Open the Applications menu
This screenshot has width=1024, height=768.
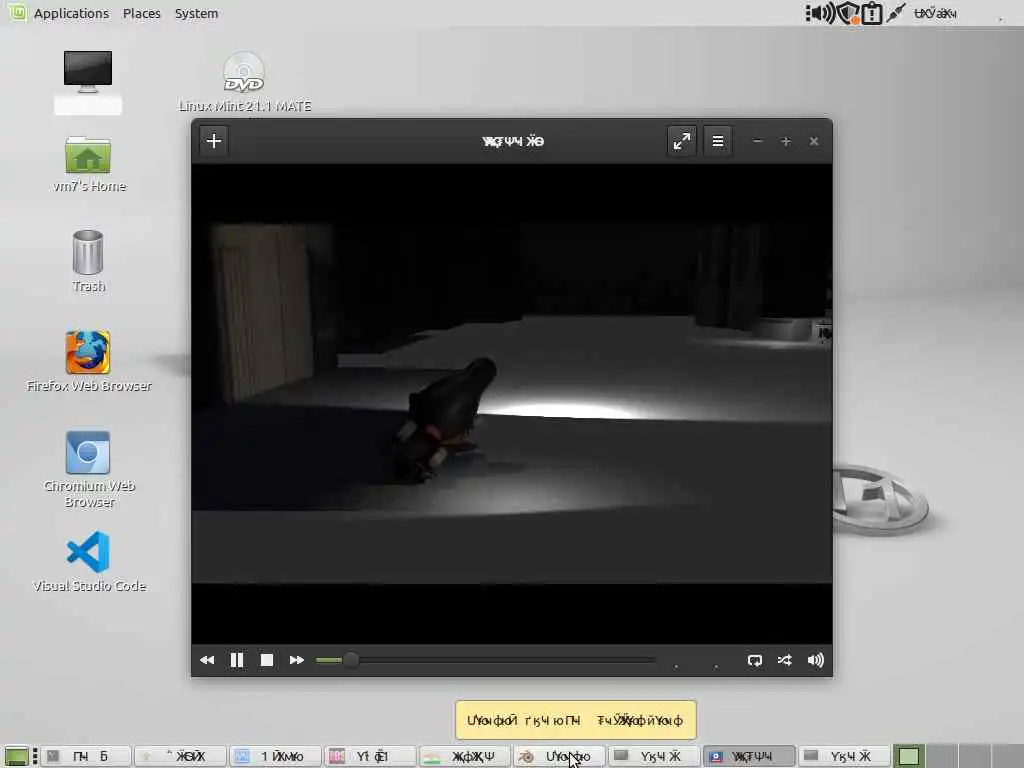[71, 13]
